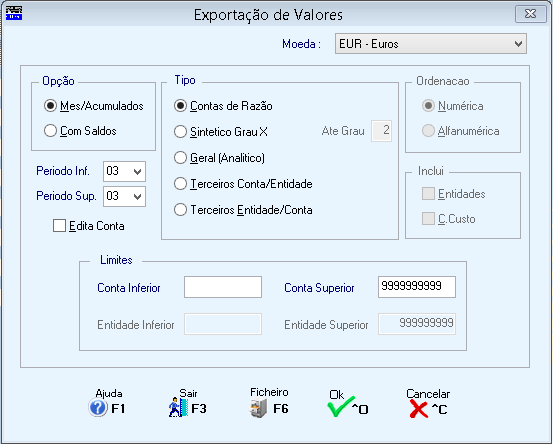Screen dimensions: 553x444
Task: Click the red Cancelar X icon
Action: [419, 409]
